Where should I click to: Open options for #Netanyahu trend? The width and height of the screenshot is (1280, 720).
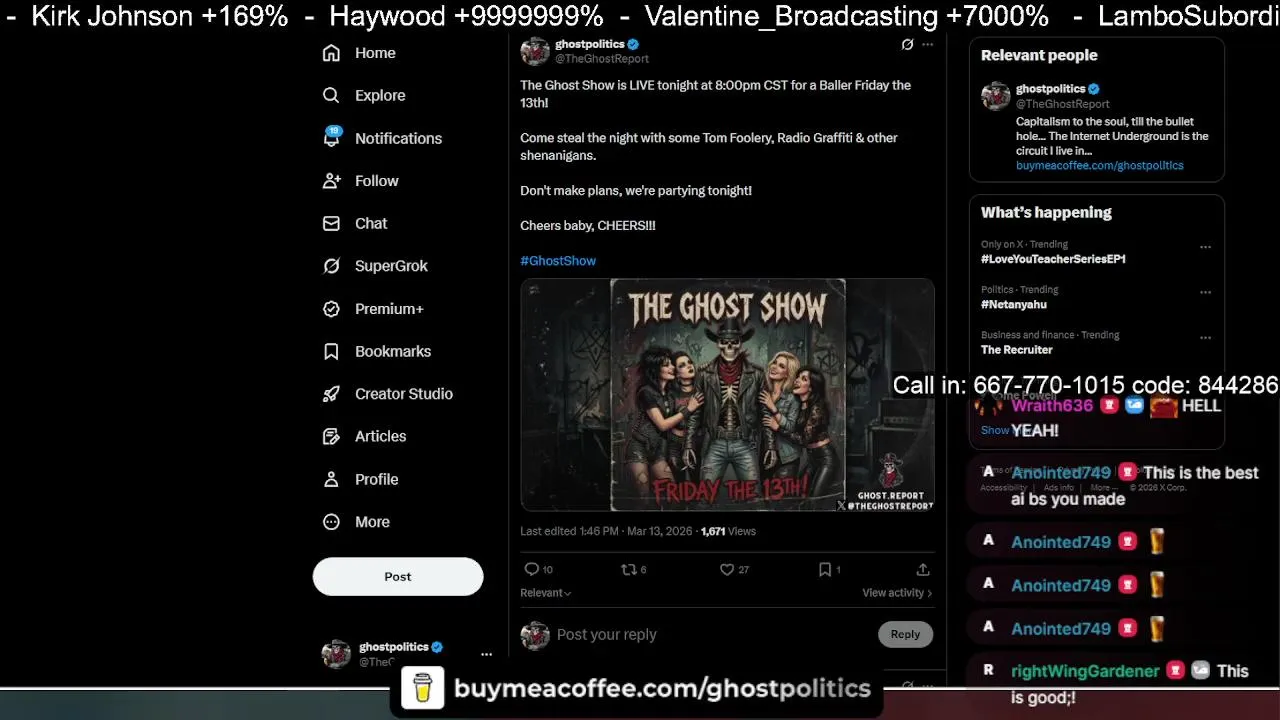click(1205, 293)
